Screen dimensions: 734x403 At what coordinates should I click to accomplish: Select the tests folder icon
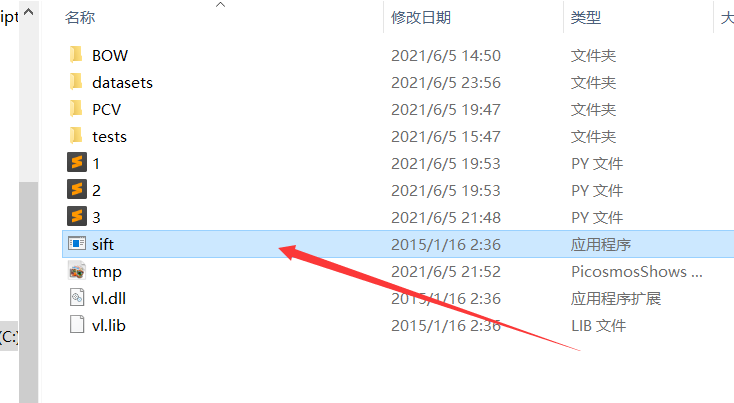tap(76, 136)
